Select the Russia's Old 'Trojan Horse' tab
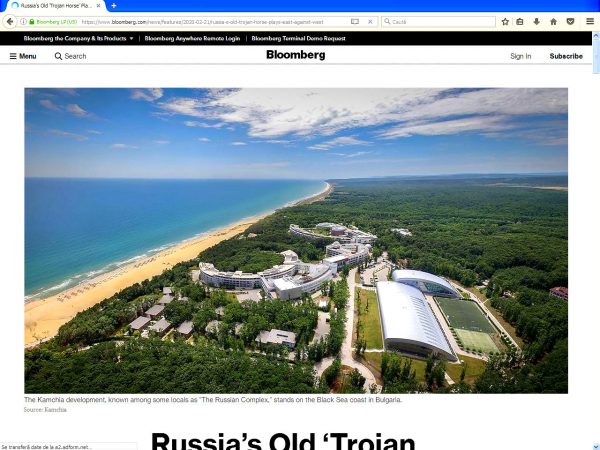600x450 pixels. tap(55, 6)
